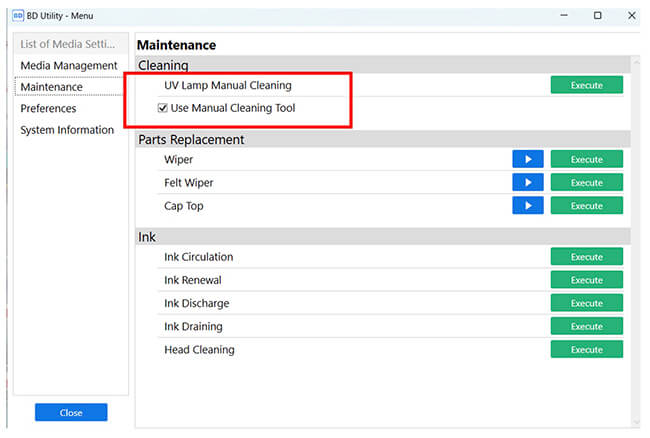Click the BD Utility app icon in title bar
This screenshot has width=650, height=438.
click(18, 16)
